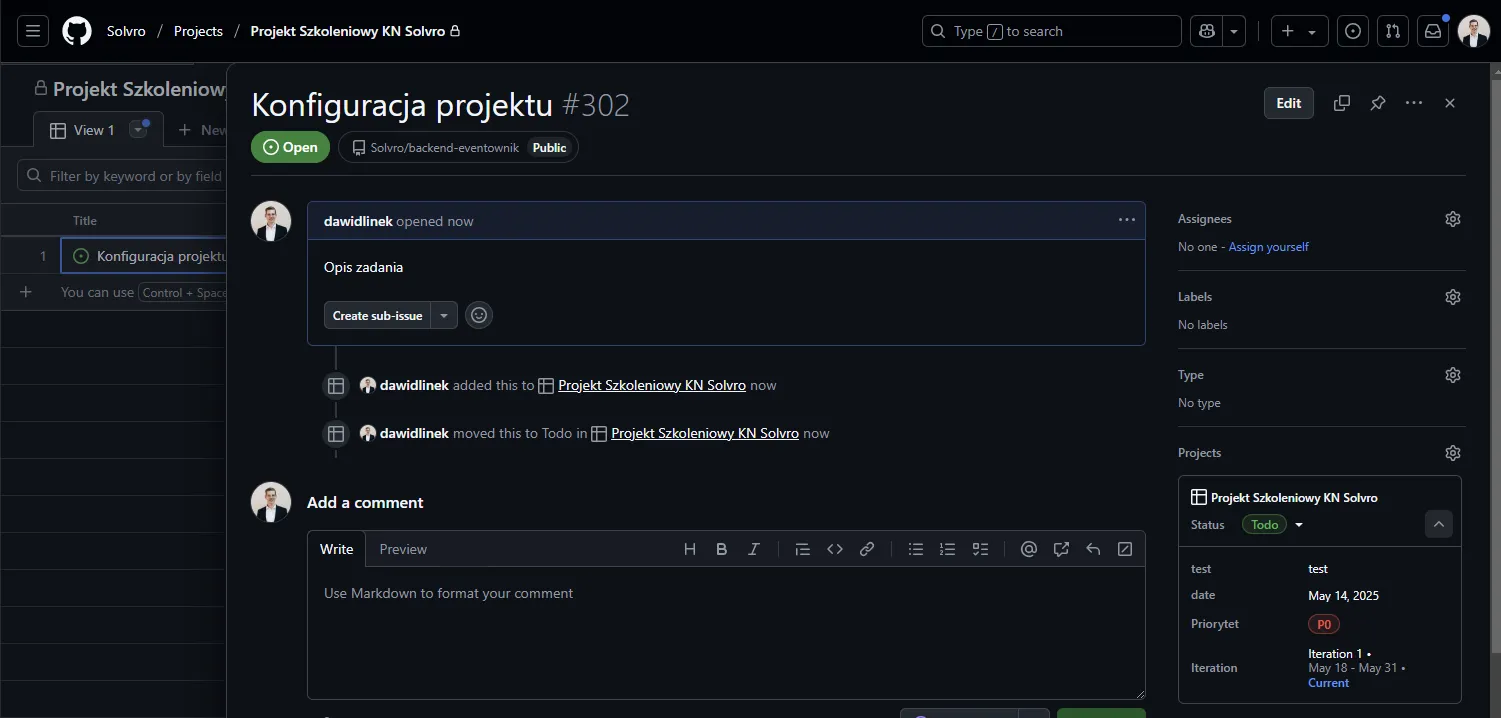The image size is (1501, 718).
Task: Select the View 1 tab
Action: tap(83, 130)
